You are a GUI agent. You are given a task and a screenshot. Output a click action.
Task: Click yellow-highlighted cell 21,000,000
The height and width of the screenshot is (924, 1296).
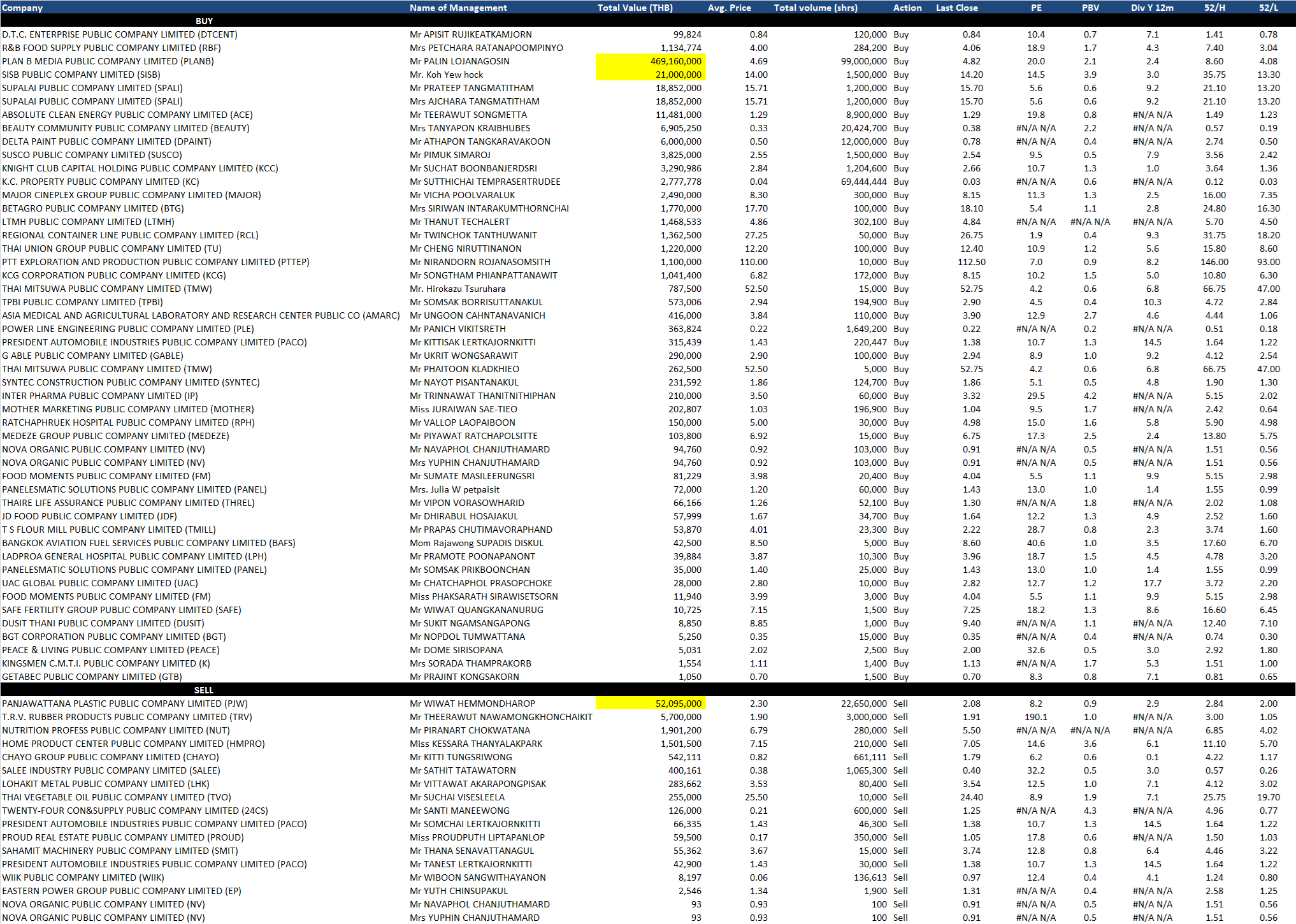pyautogui.click(x=651, y=75)
